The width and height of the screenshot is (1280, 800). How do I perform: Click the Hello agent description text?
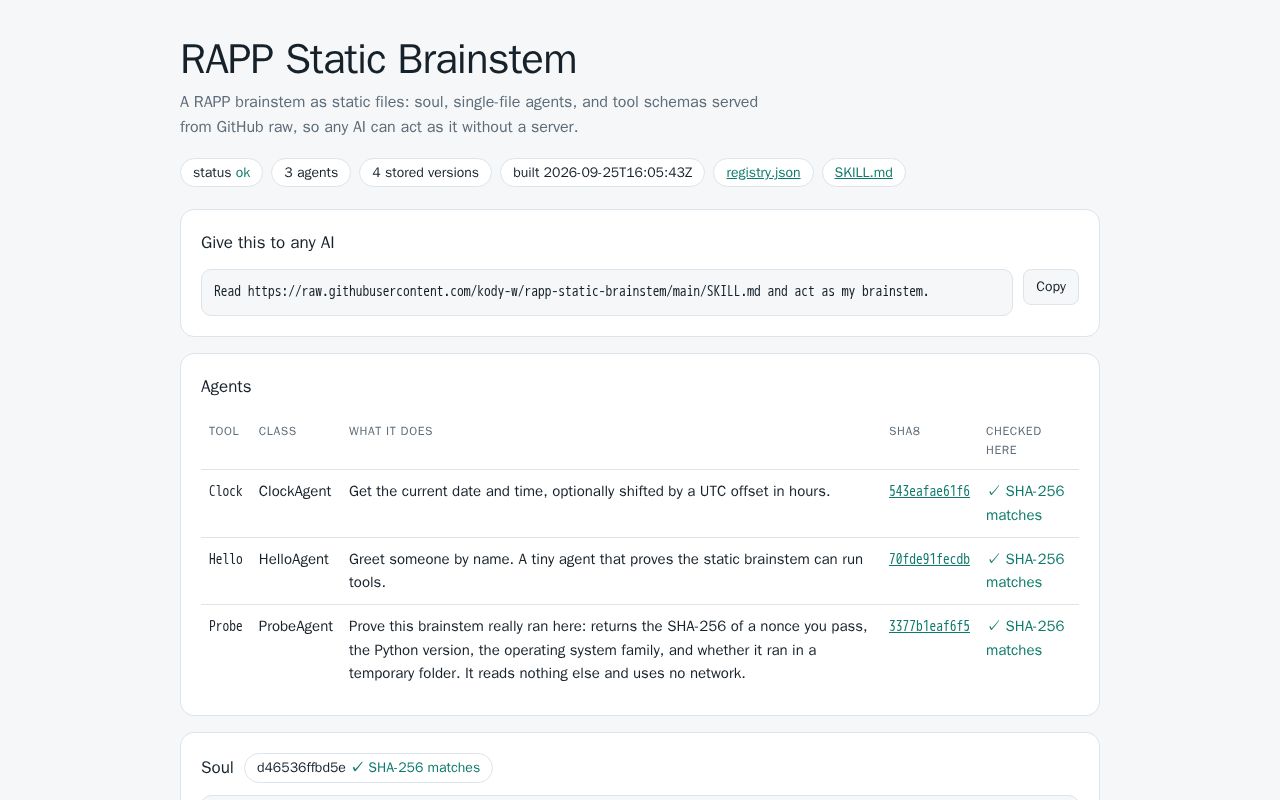pos(606,571)
